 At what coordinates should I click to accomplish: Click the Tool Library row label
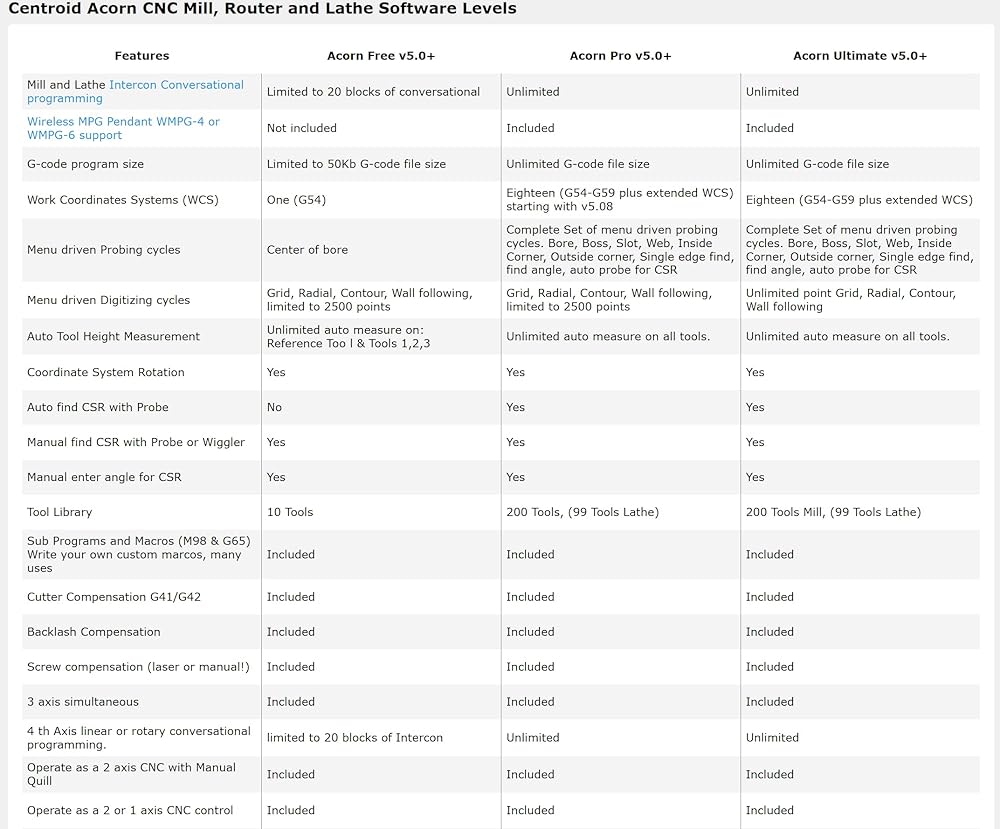(x=59, y=512)
